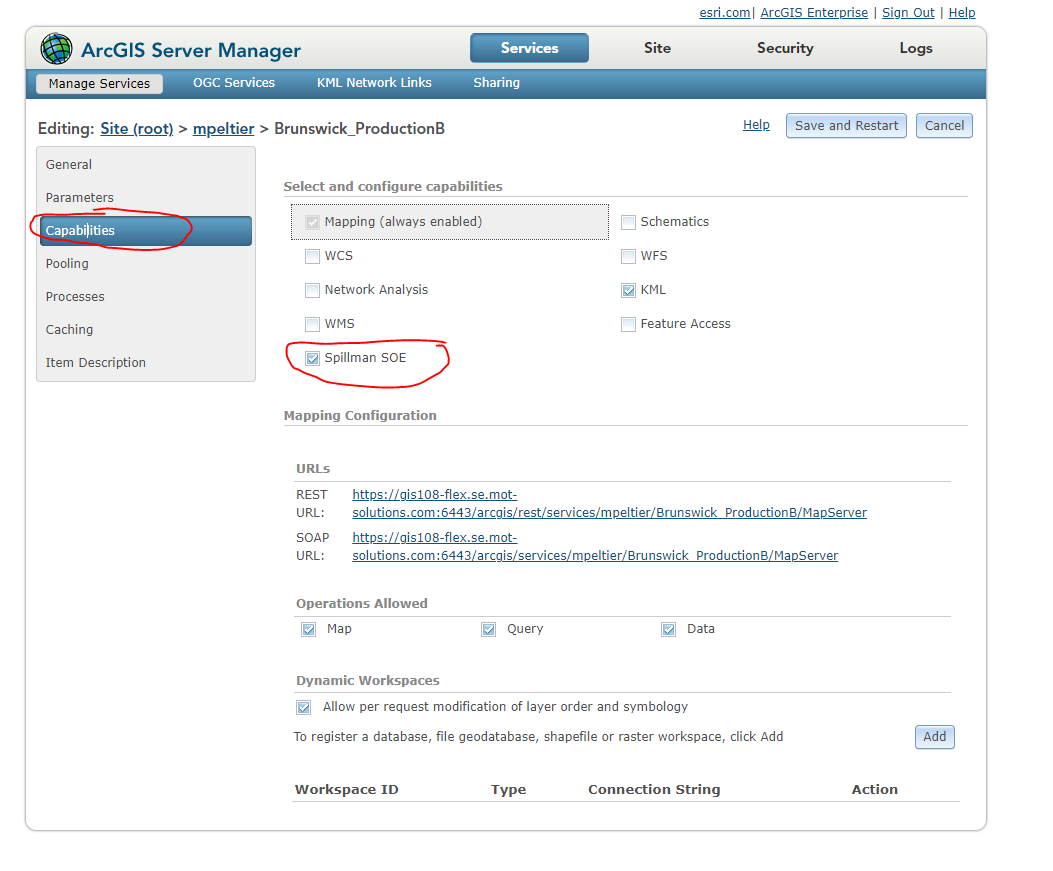Click the Type column header
This screenshot has width=1053, height=871.
(508, 790)
